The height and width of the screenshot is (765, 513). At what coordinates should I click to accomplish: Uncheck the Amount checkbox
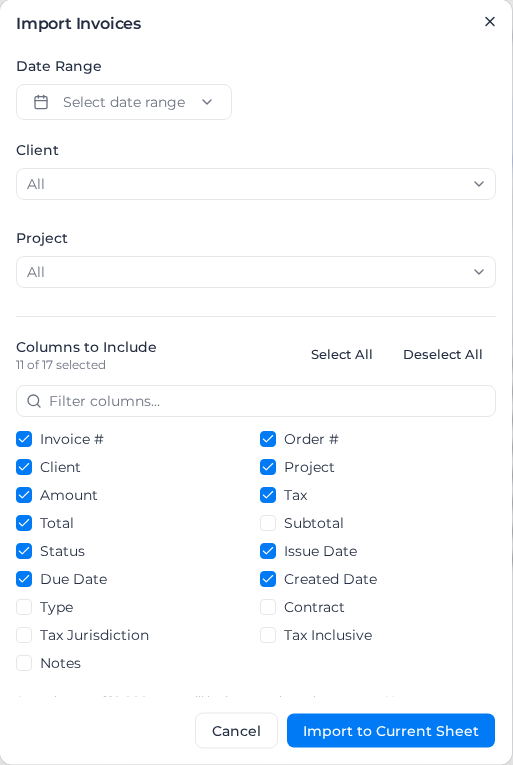coord(24,495)
